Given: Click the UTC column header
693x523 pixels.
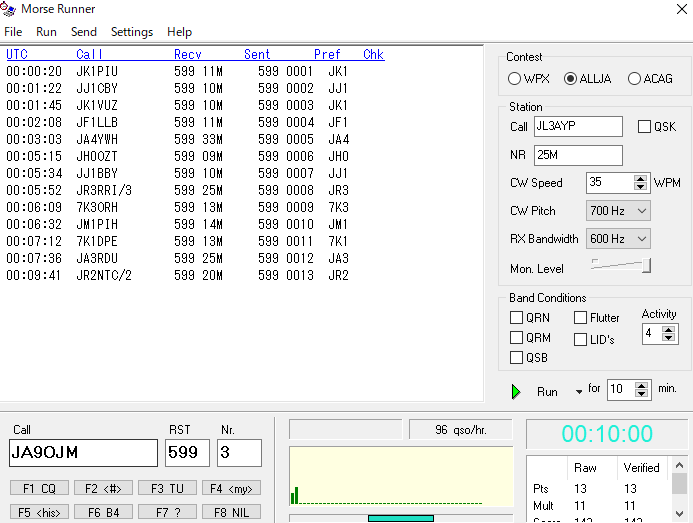Looking at the screenshot, I should [x=17, y=54].
